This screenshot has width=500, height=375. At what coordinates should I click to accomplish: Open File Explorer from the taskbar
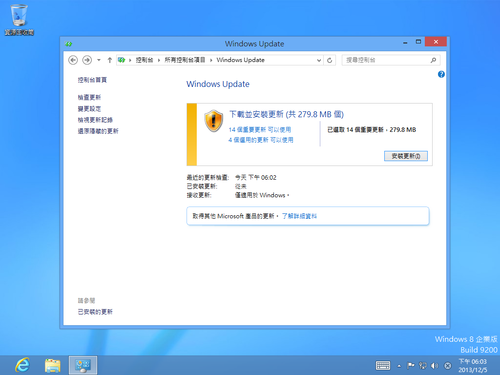click(x=53, y=365)
